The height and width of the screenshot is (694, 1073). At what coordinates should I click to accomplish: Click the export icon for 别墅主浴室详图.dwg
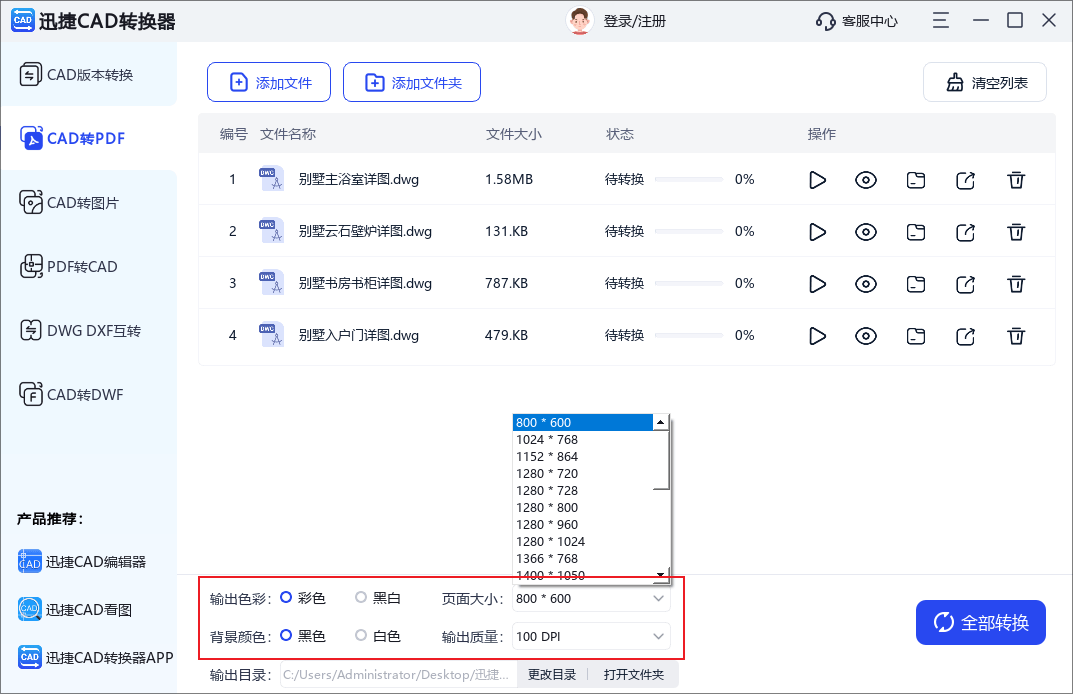(965, 180)
